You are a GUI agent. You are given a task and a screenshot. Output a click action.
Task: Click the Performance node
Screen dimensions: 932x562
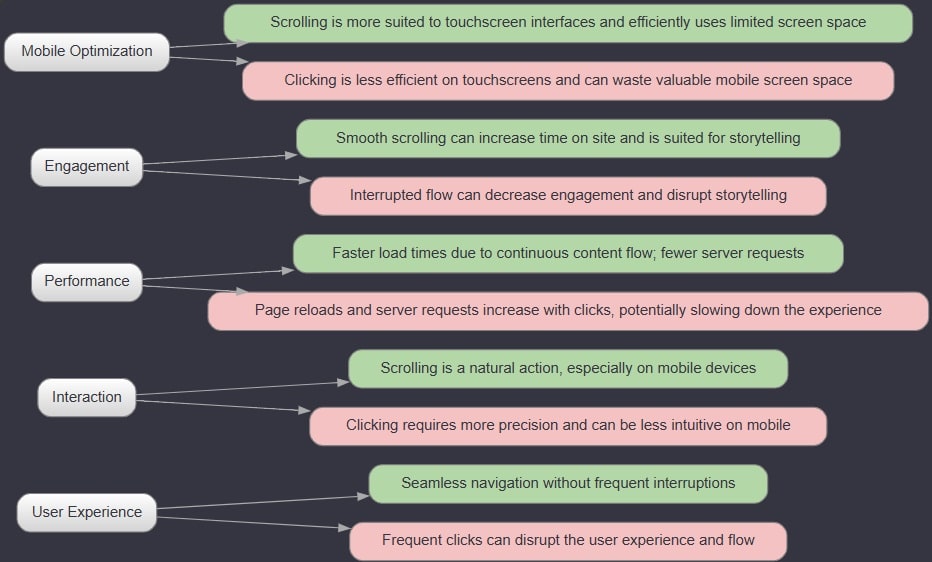(x=87, y=282)
